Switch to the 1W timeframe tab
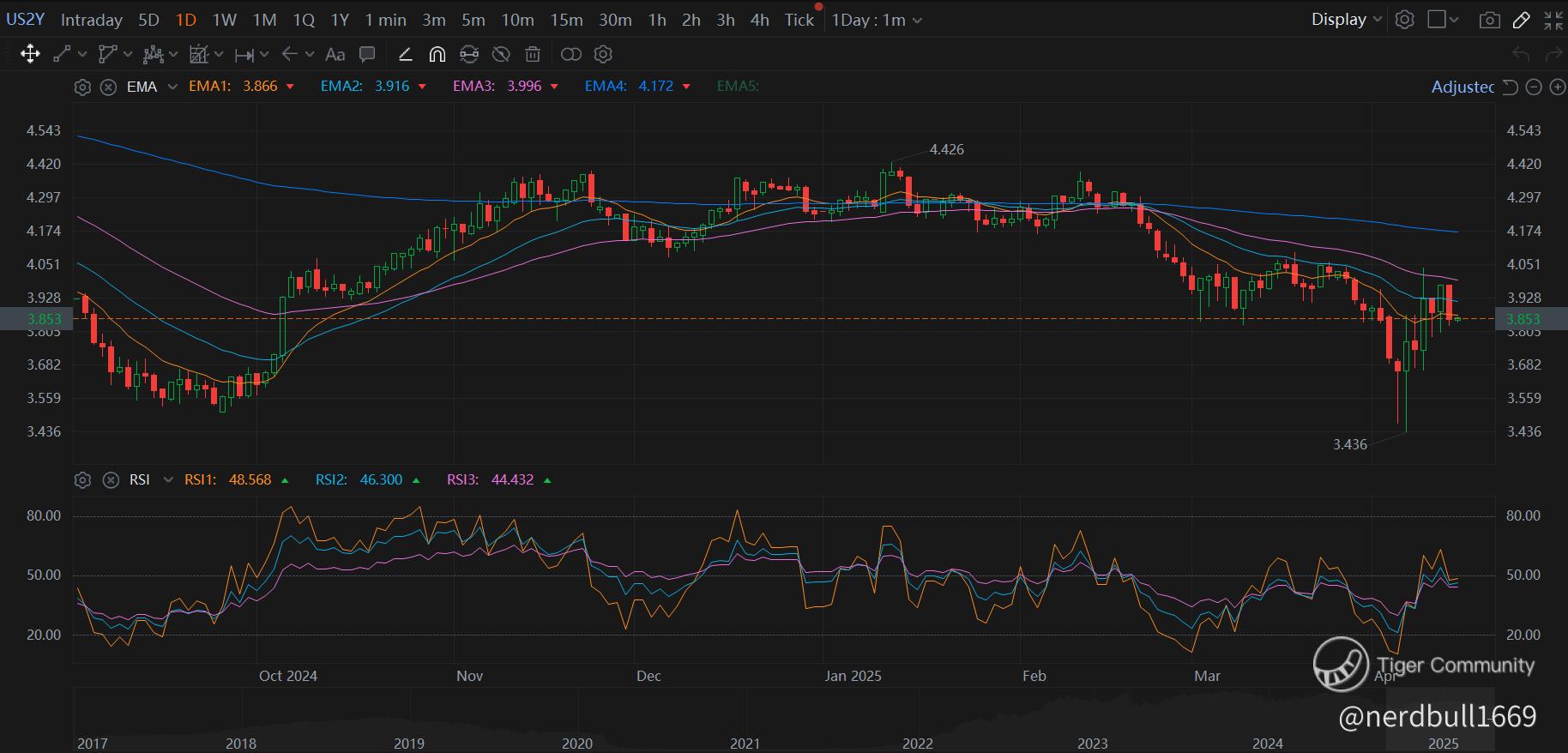This screenshot has width=1568, height=753. click(x=224, y=20)
